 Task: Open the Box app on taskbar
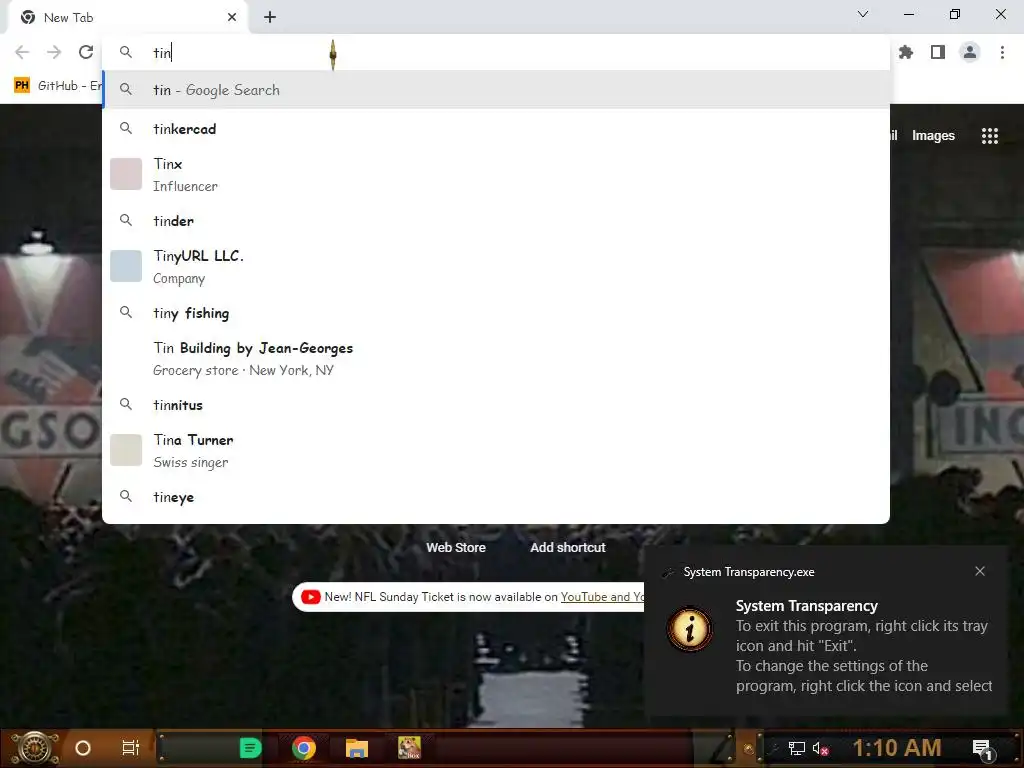tap(409, 748)
